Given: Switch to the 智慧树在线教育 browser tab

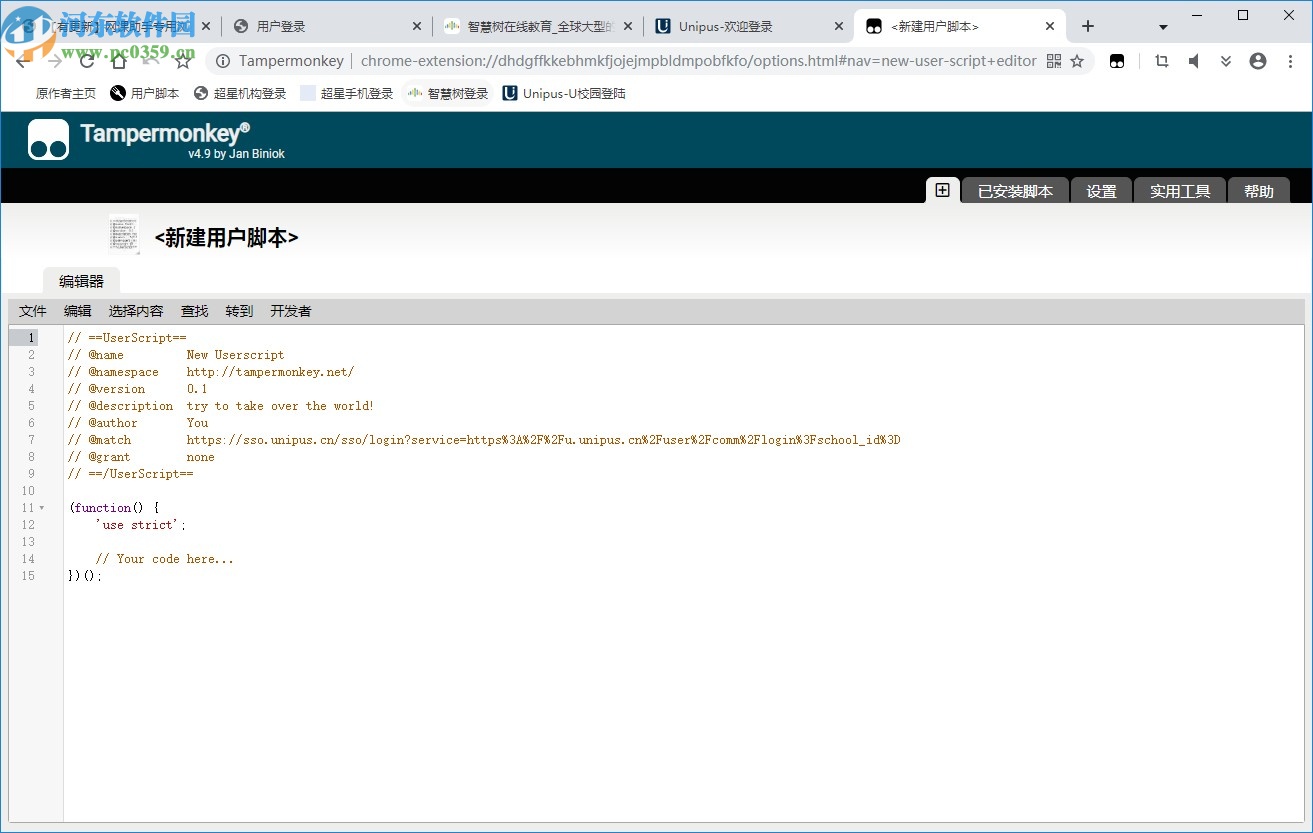Looking at the screenshot, I should pyautogui.click(x=538, y=26).
